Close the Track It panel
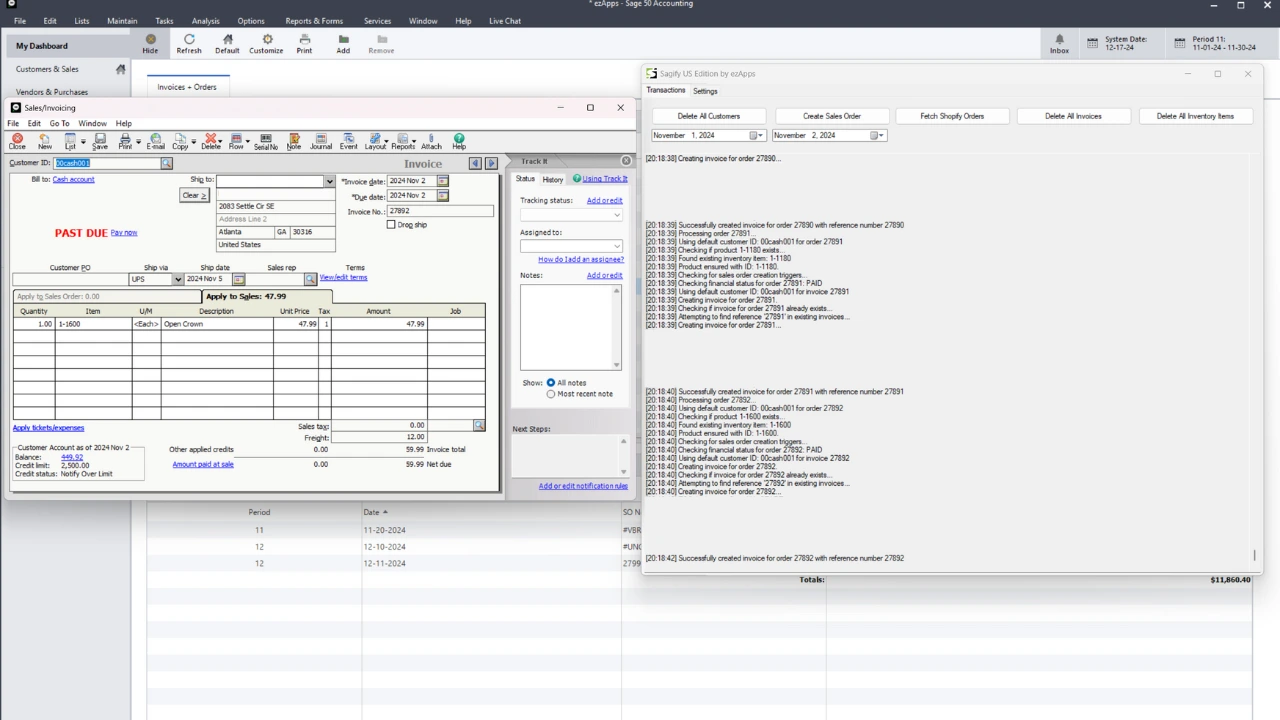The image size is (1280, 720). [626, 161]
